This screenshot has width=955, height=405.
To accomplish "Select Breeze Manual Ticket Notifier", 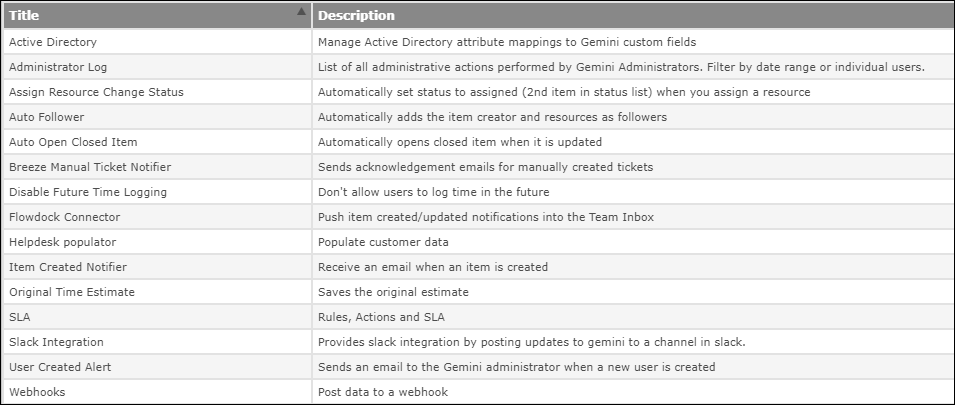I will click(90, 167).
